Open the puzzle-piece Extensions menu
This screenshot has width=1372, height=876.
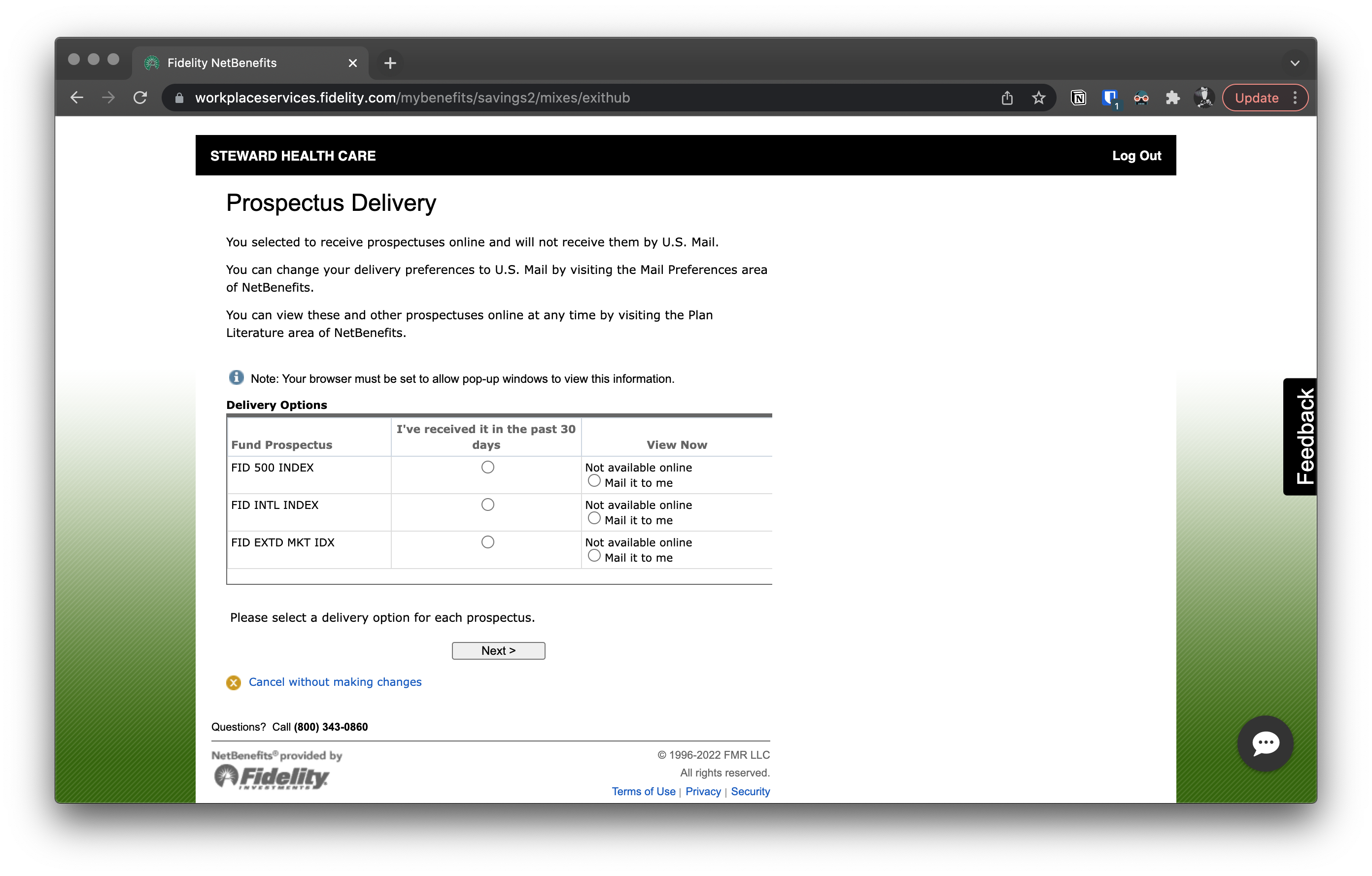(x=1172, y=98)
